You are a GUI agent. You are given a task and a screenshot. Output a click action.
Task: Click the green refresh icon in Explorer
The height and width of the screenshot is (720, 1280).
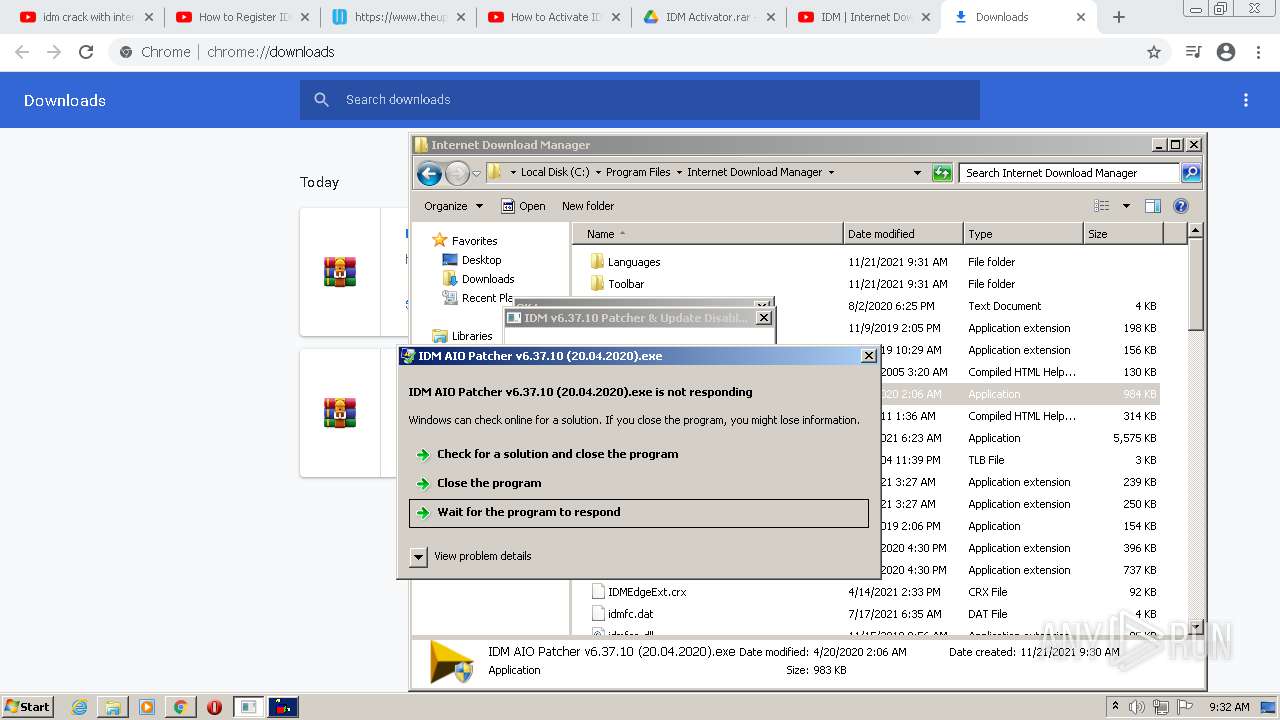(x=942, y=173)
